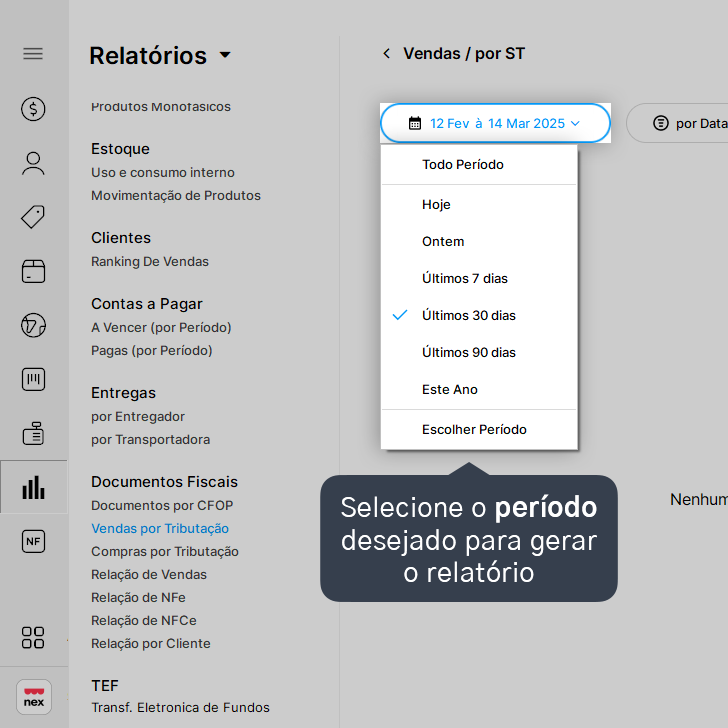
Task: Click the round globe-style sidebar icon
Action: click(33, 325)
